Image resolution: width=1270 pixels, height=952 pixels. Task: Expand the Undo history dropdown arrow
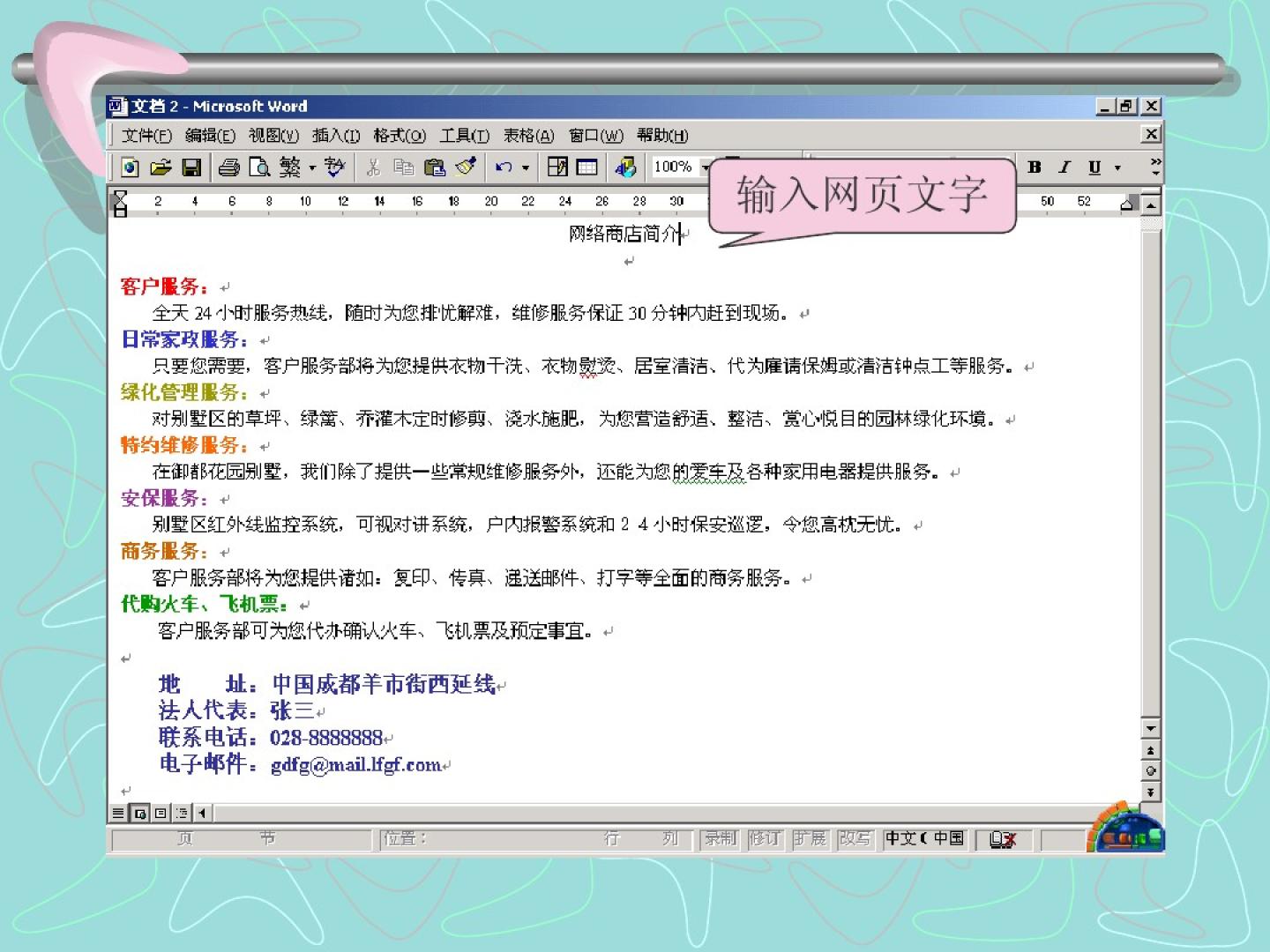click(x=526, y=167)
